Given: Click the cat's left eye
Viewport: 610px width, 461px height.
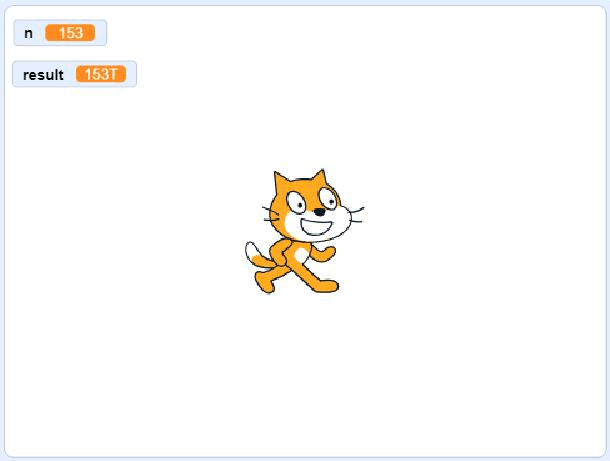Looking at the screenshot, I should click(x=296, y=203).
